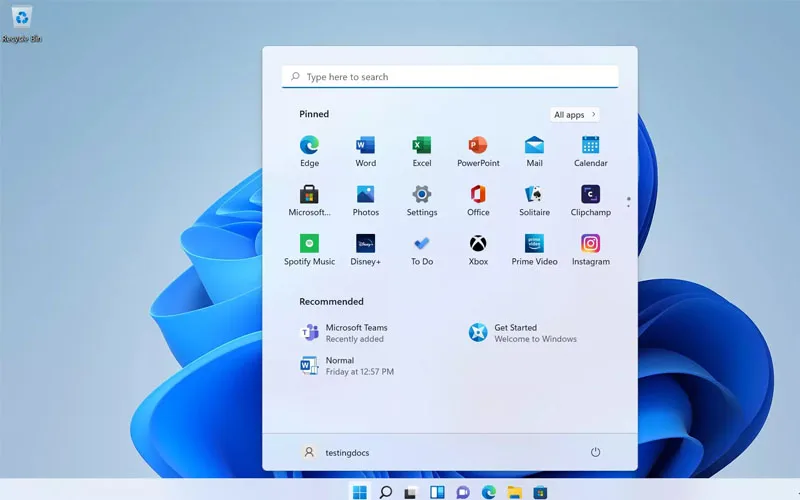Launch the Photos app

point(365,201)
